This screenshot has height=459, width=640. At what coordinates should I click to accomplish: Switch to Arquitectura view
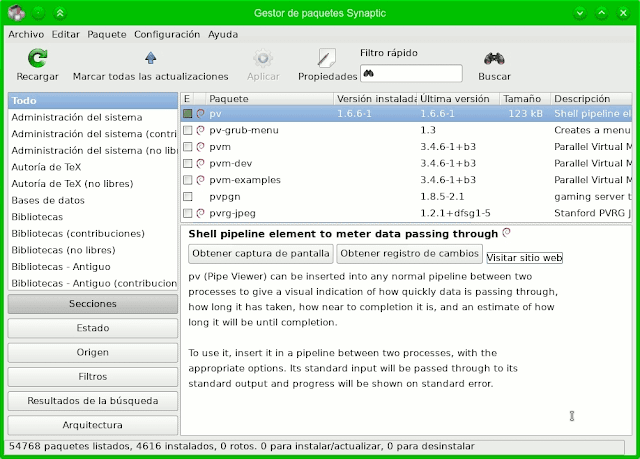[x=93, y=425]
